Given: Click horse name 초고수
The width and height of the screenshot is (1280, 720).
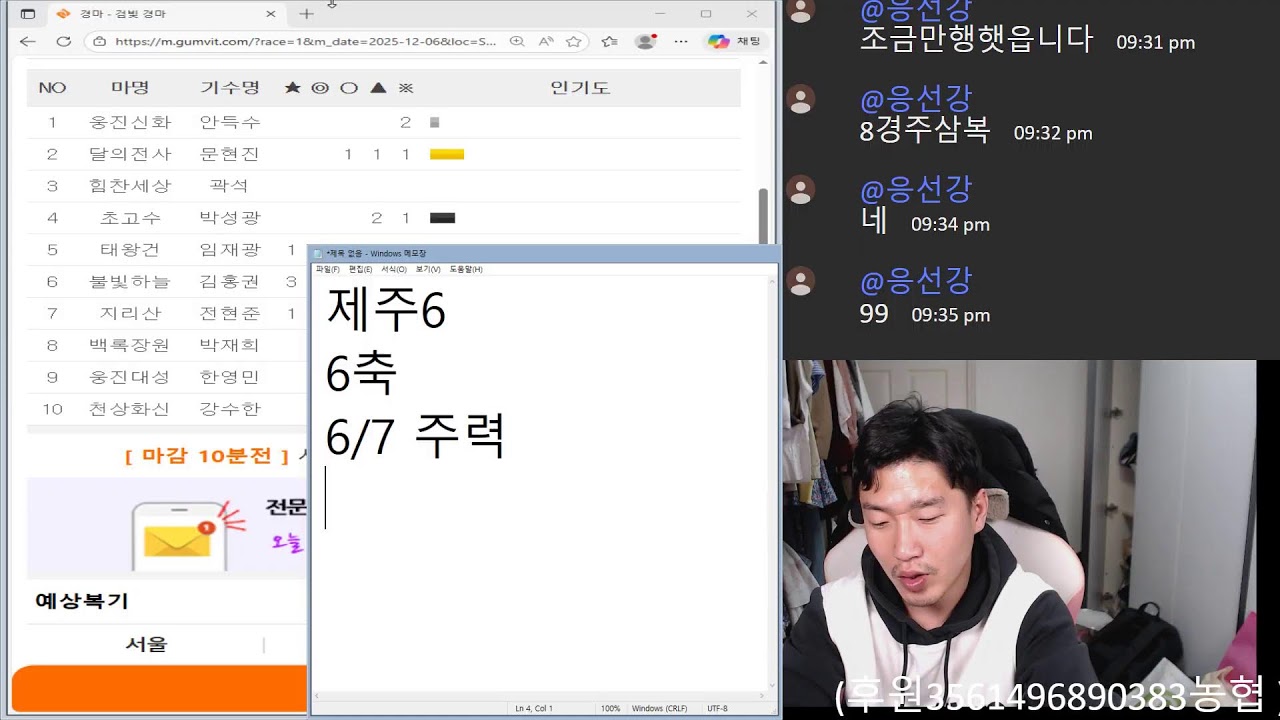Looking at the screenshot, I should pos(130,218).
